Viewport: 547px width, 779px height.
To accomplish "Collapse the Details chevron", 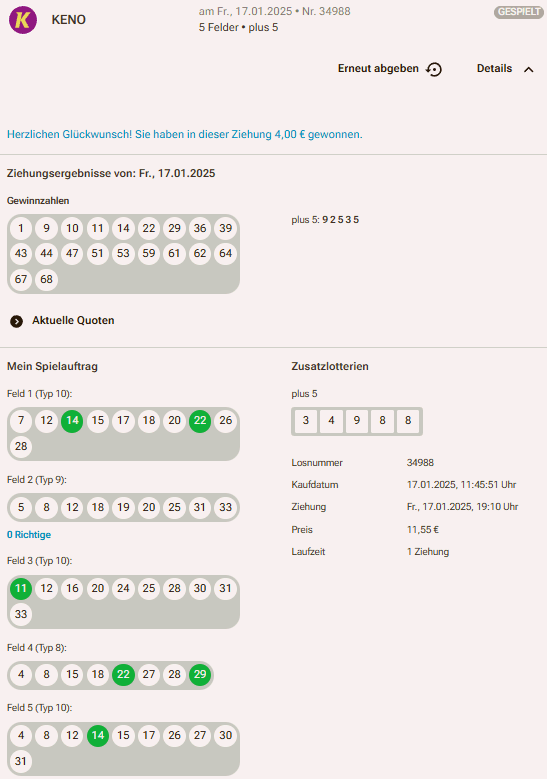I will [x=529, y=70].
